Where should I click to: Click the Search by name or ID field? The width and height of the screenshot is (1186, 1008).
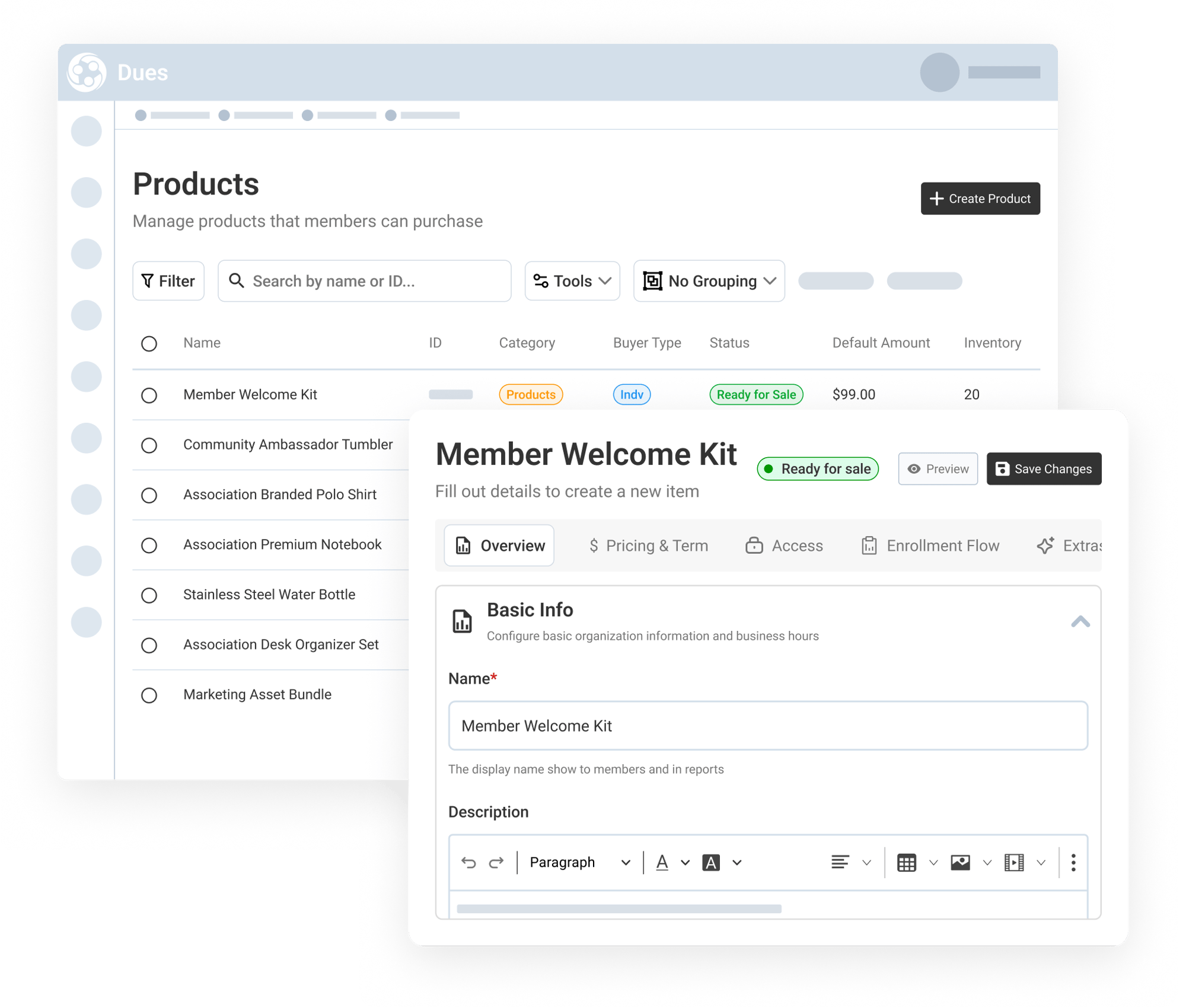[365, 280]
